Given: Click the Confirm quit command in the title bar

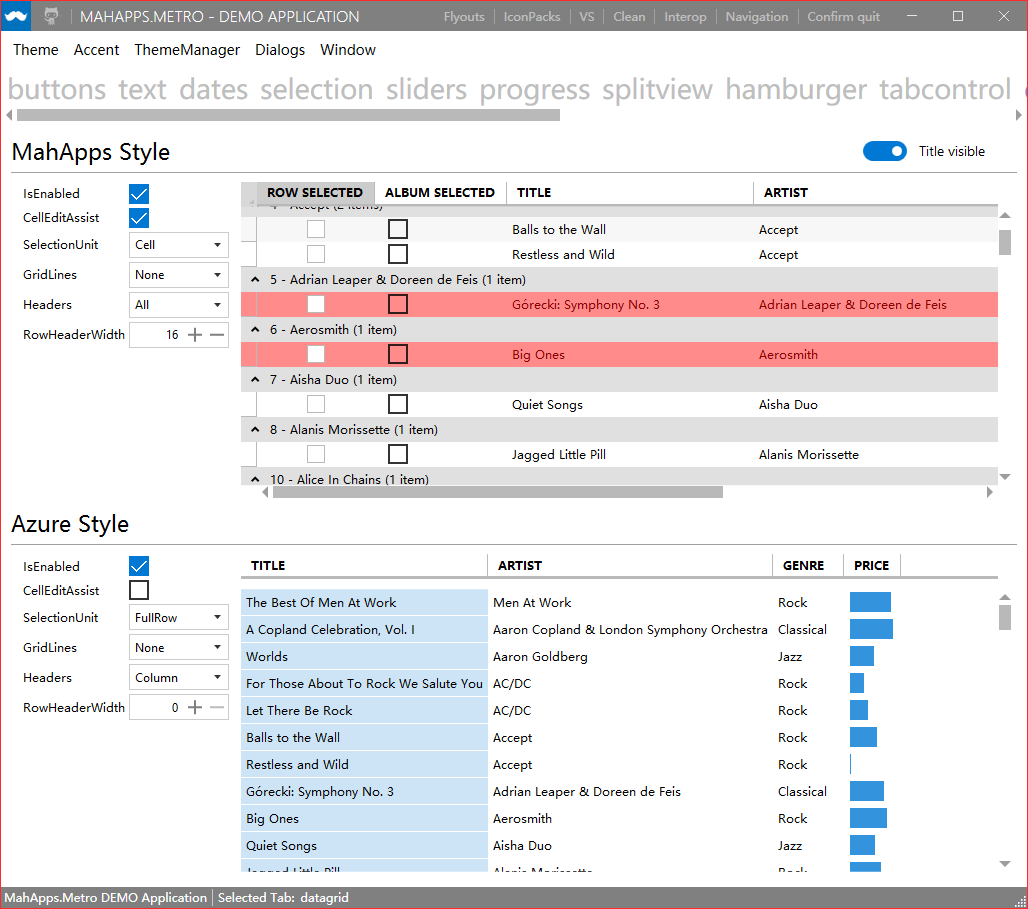Looking at the screenshot, I should [x=843, y=16].
